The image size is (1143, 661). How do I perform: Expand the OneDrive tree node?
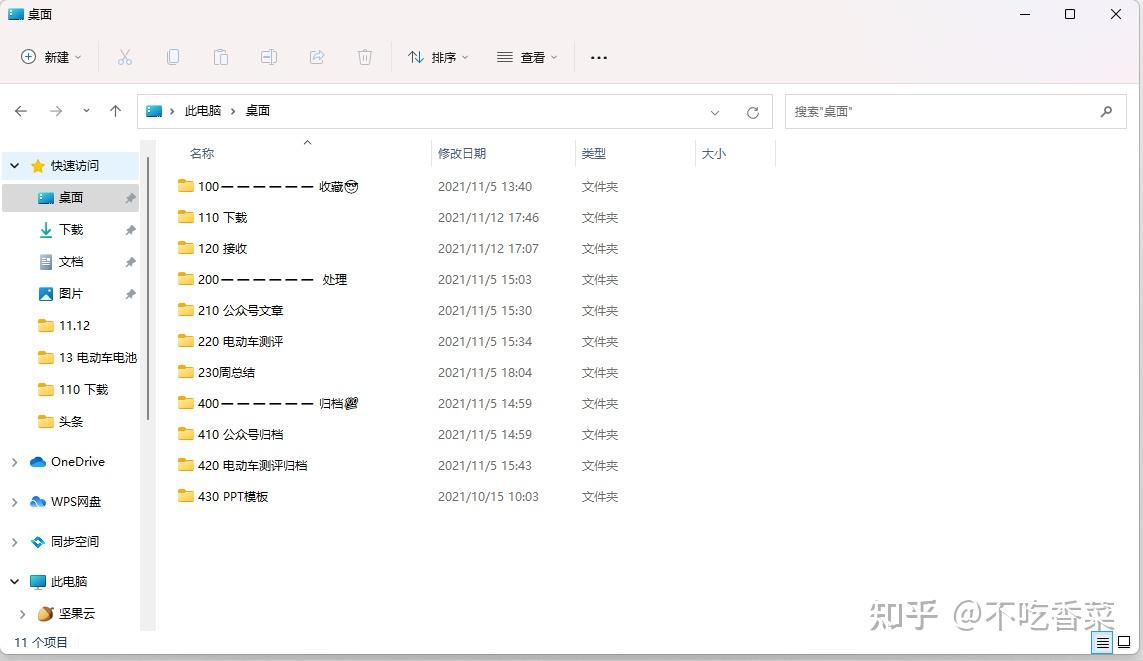[x=15, y=462]
